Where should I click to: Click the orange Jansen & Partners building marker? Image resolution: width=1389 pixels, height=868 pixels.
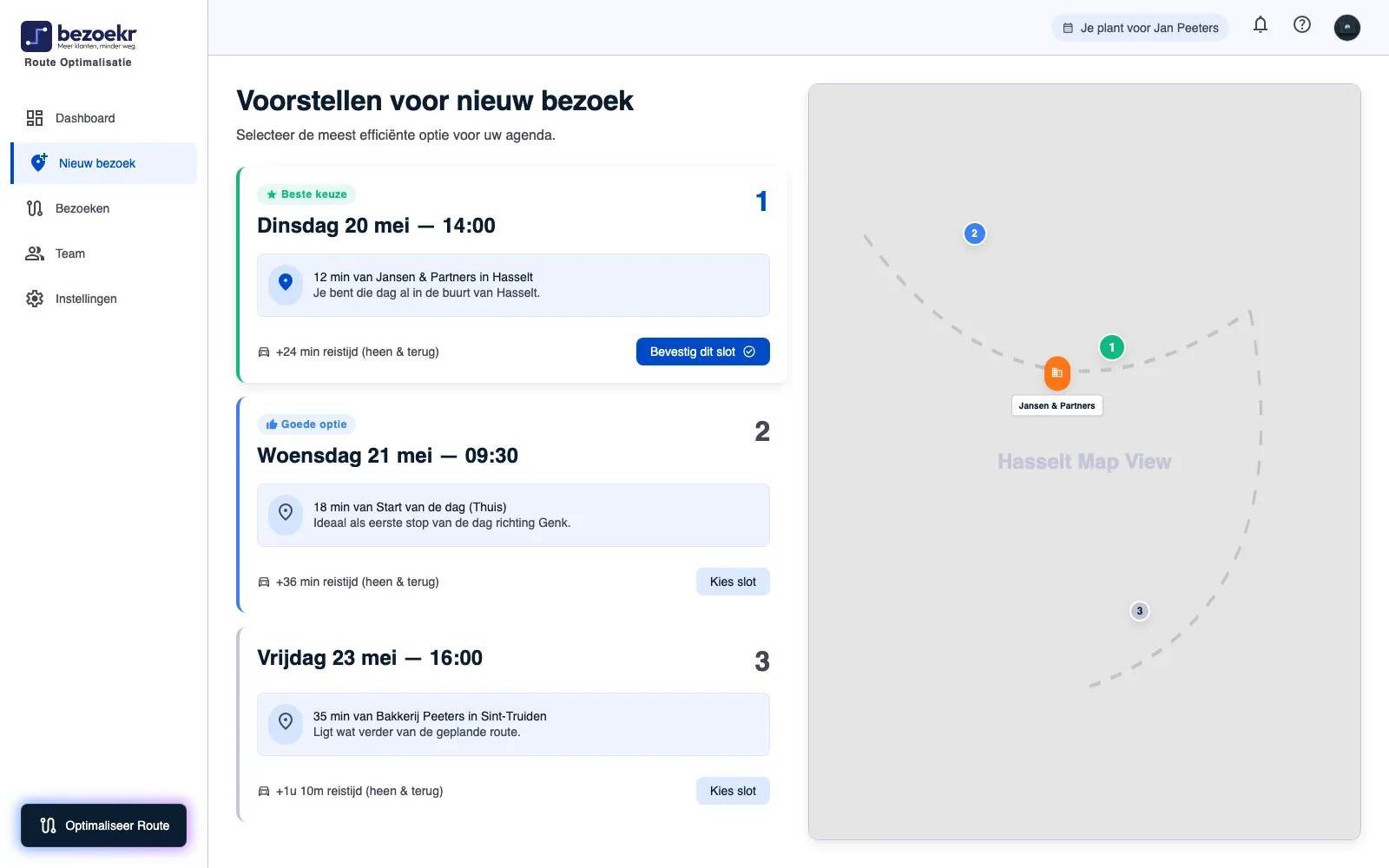(x=1057, y=373)
